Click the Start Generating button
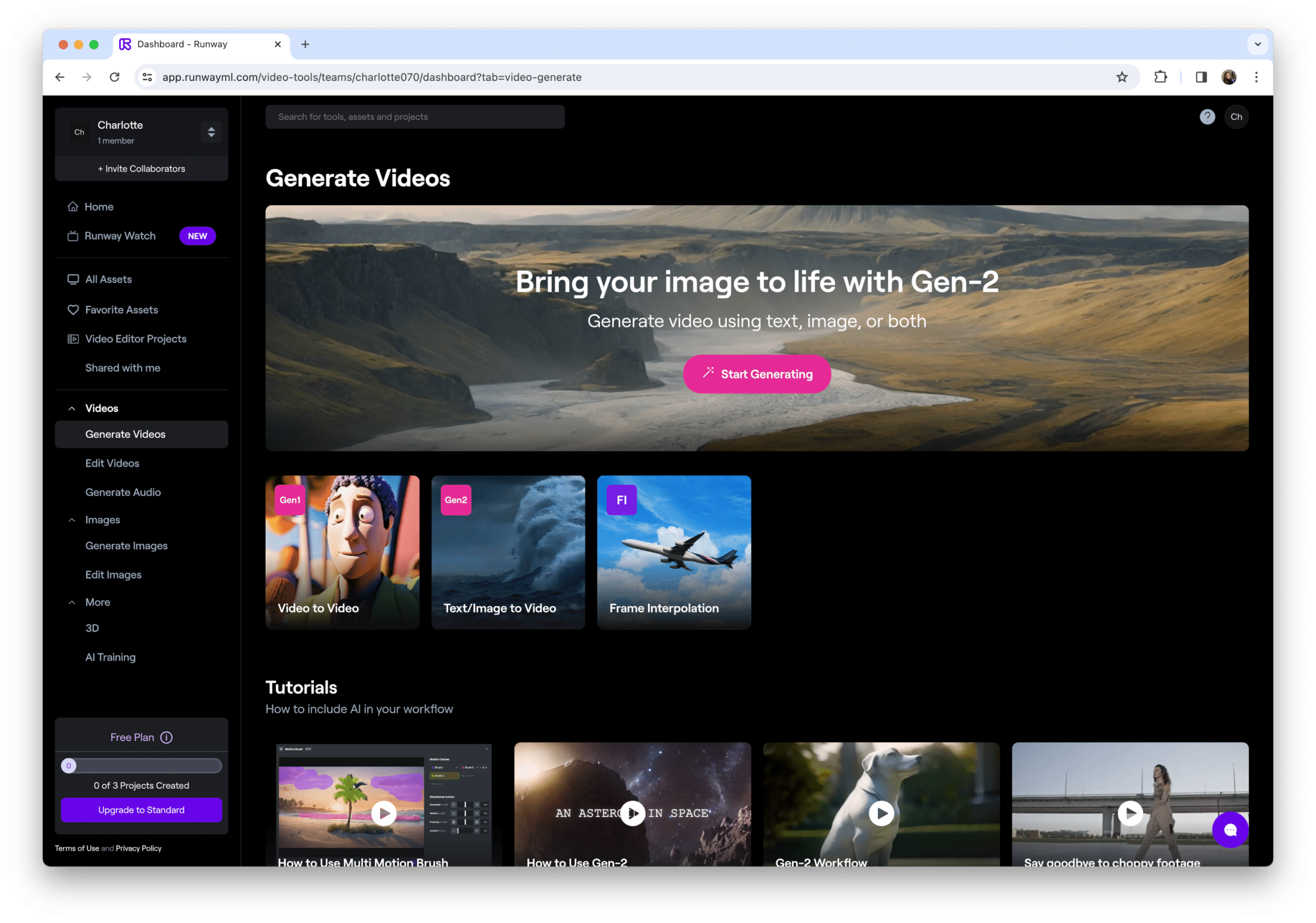Screen dimensions: 1316x923 point(757,374)
